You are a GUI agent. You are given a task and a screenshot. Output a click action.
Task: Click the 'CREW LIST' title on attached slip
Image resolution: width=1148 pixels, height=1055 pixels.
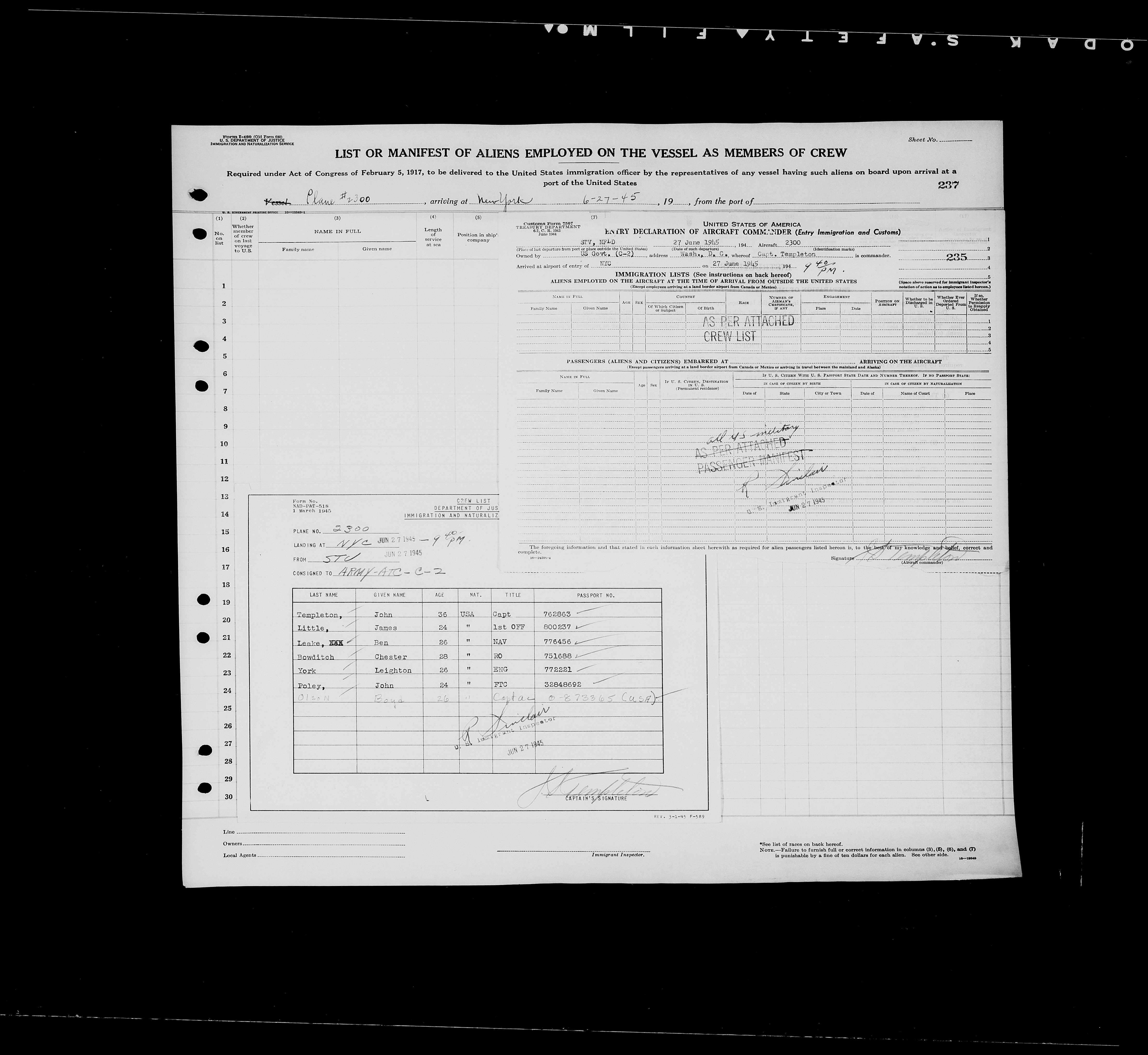click(x=473, y=501)
